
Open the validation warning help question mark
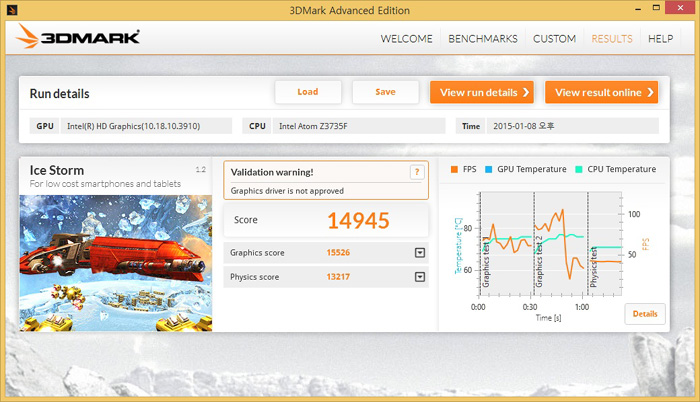417,172
